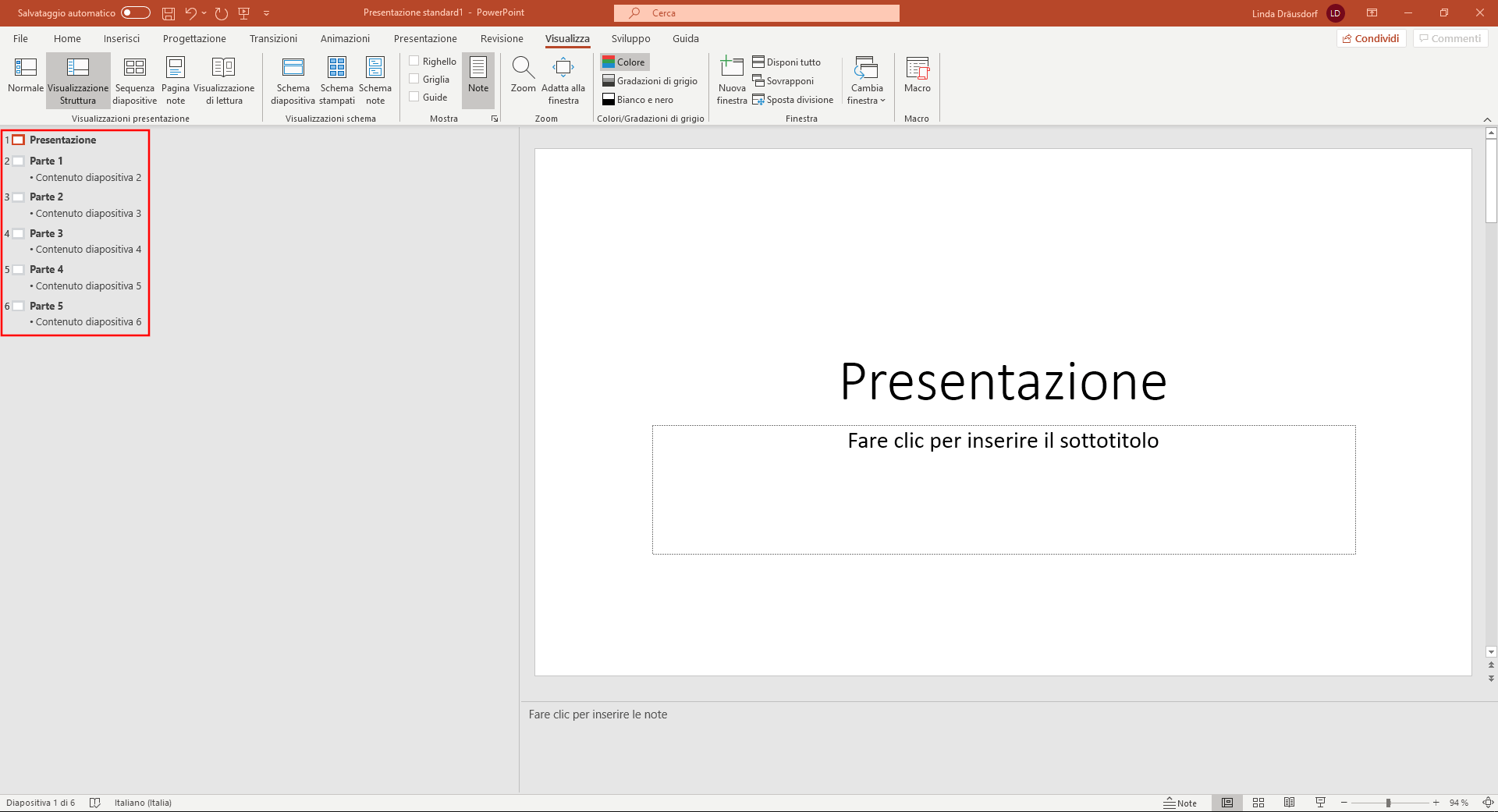The width and height of the screenshot is (1498, 812).
Task: Click the subtitle placeholder on slide
Action: (x=1003, y=489)
